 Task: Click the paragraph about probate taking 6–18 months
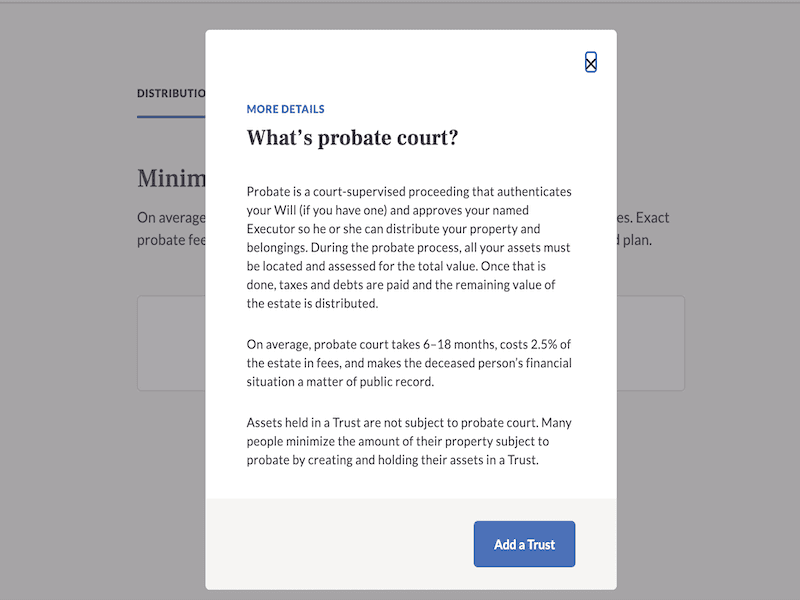coord(409,363)
